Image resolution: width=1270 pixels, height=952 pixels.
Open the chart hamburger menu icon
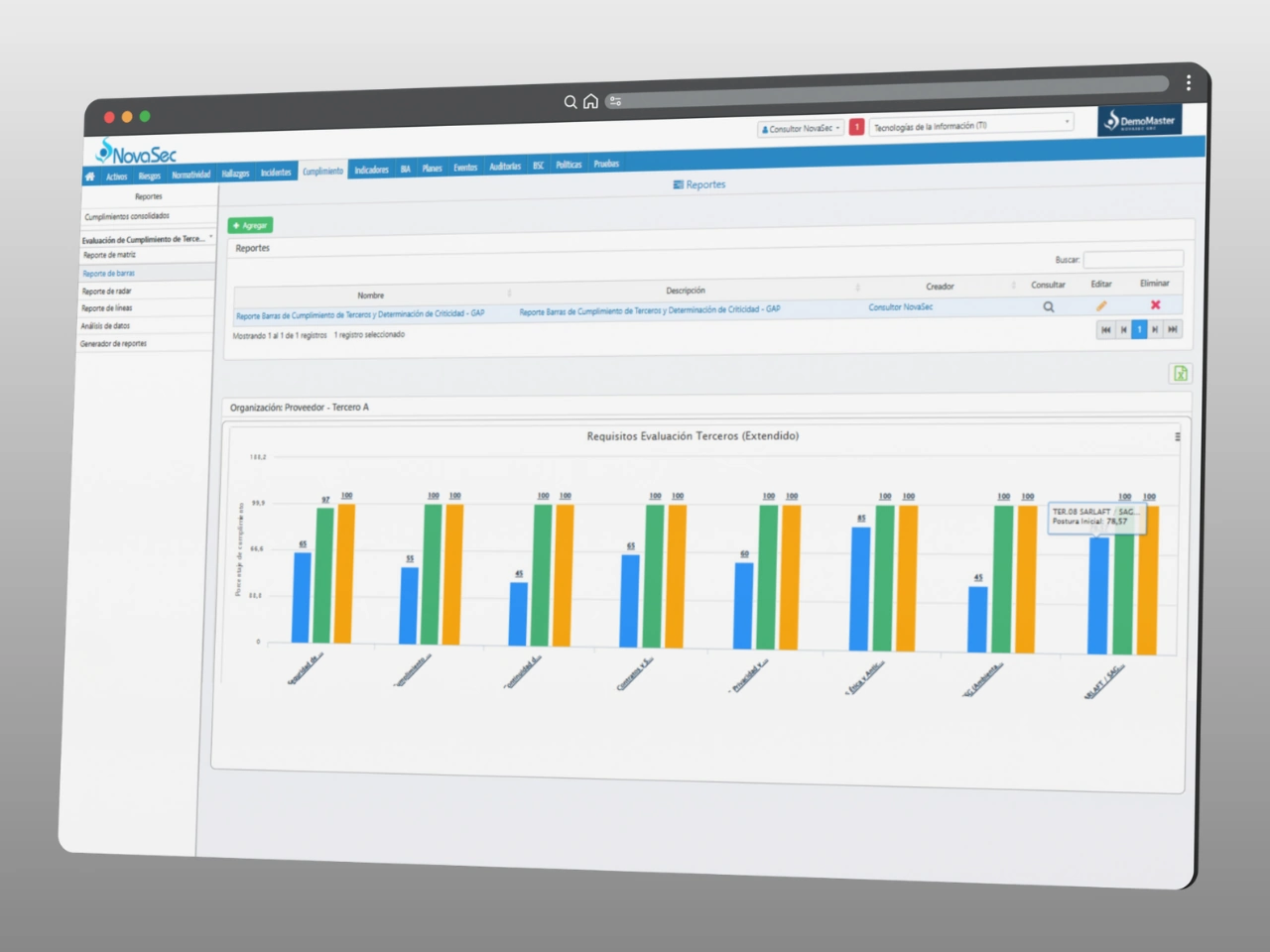(1178, 436)
